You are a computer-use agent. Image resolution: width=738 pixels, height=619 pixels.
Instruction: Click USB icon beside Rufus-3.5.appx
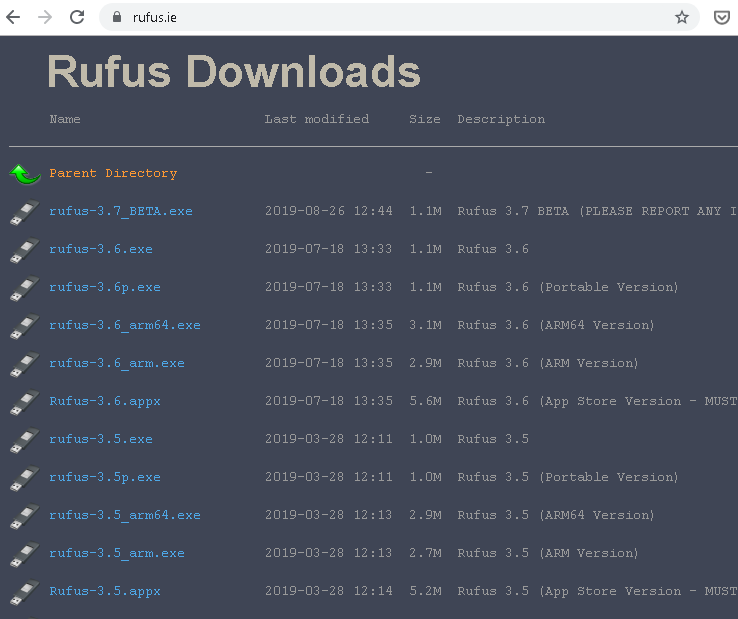click(24, 592)
